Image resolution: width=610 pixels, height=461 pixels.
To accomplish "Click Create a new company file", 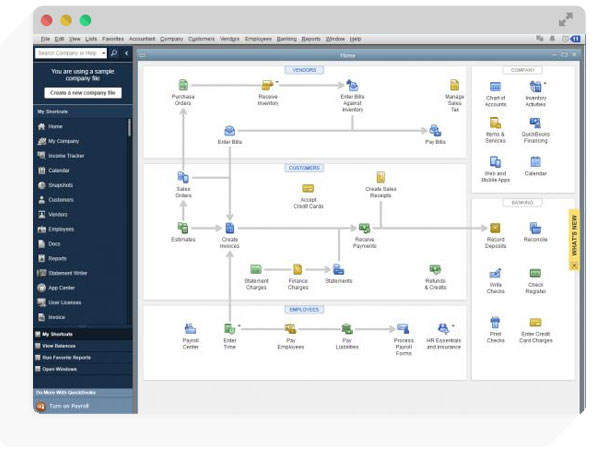I will pos(83,93).
